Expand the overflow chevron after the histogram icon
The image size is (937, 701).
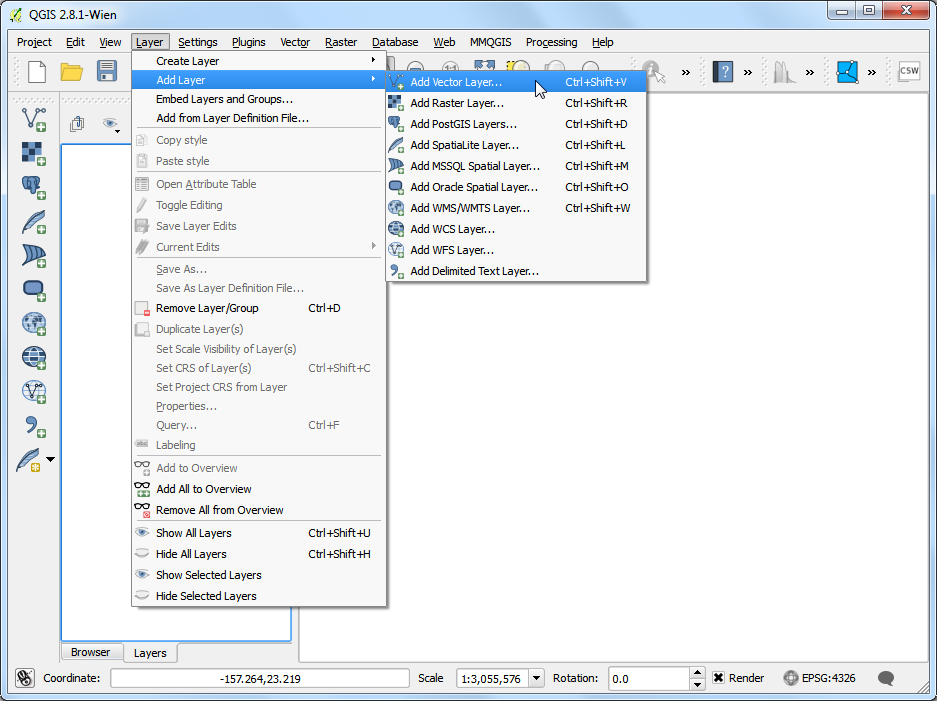point(810,72)
